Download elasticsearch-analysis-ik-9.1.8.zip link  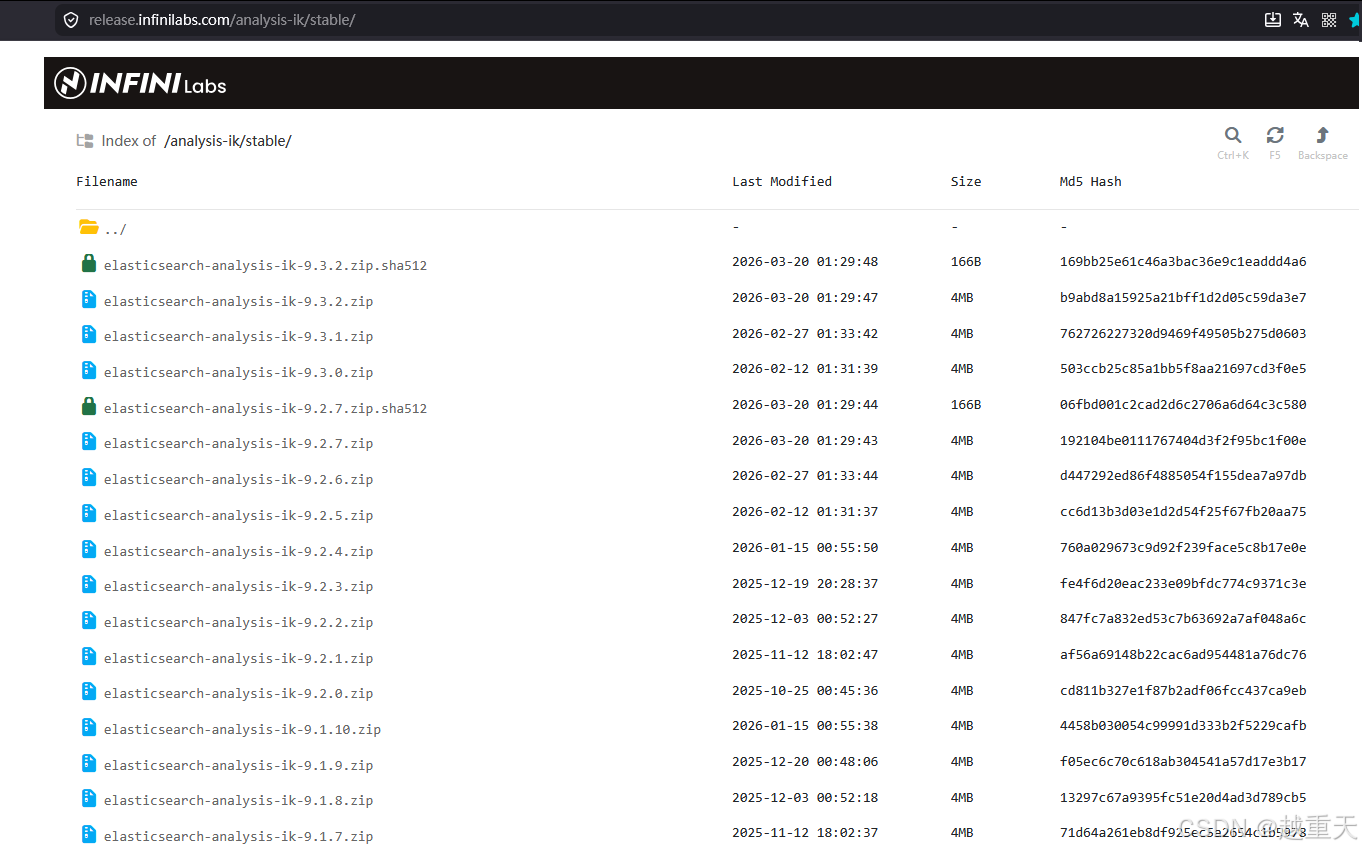(x=238, y=800)
